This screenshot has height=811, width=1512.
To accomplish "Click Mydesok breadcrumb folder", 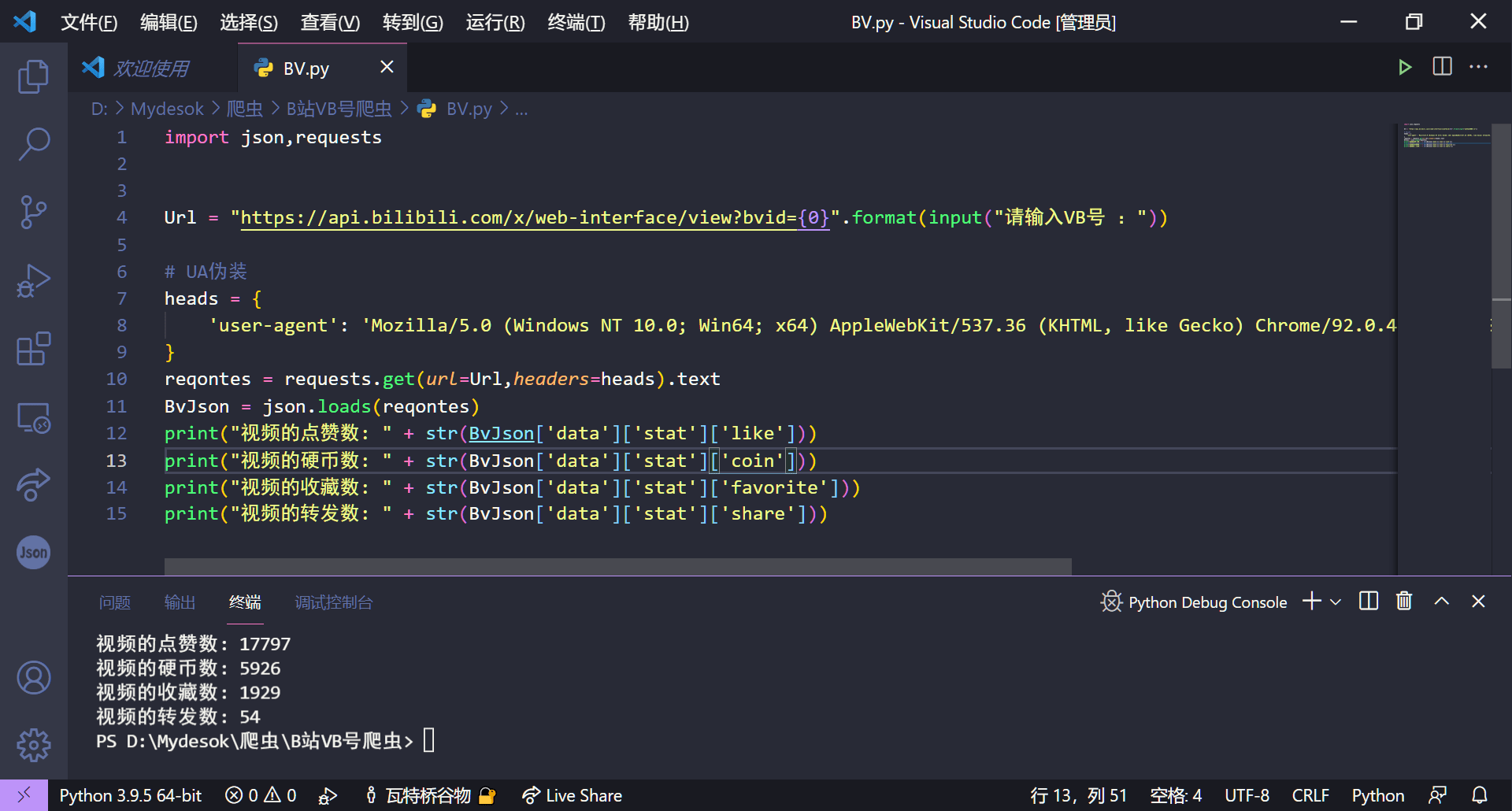I will click(167, 109).
